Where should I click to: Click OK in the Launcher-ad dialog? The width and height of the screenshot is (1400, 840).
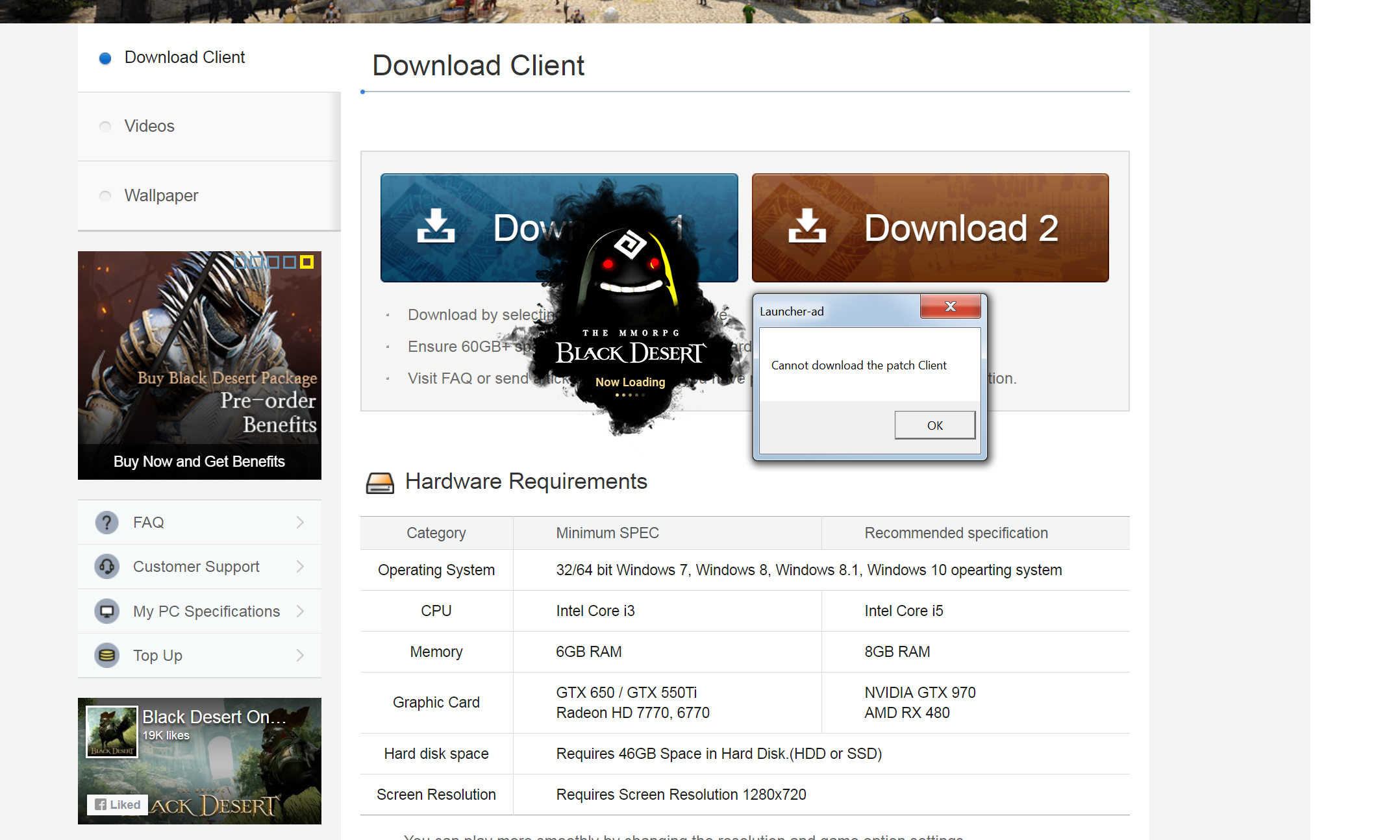tap(935, 425)
